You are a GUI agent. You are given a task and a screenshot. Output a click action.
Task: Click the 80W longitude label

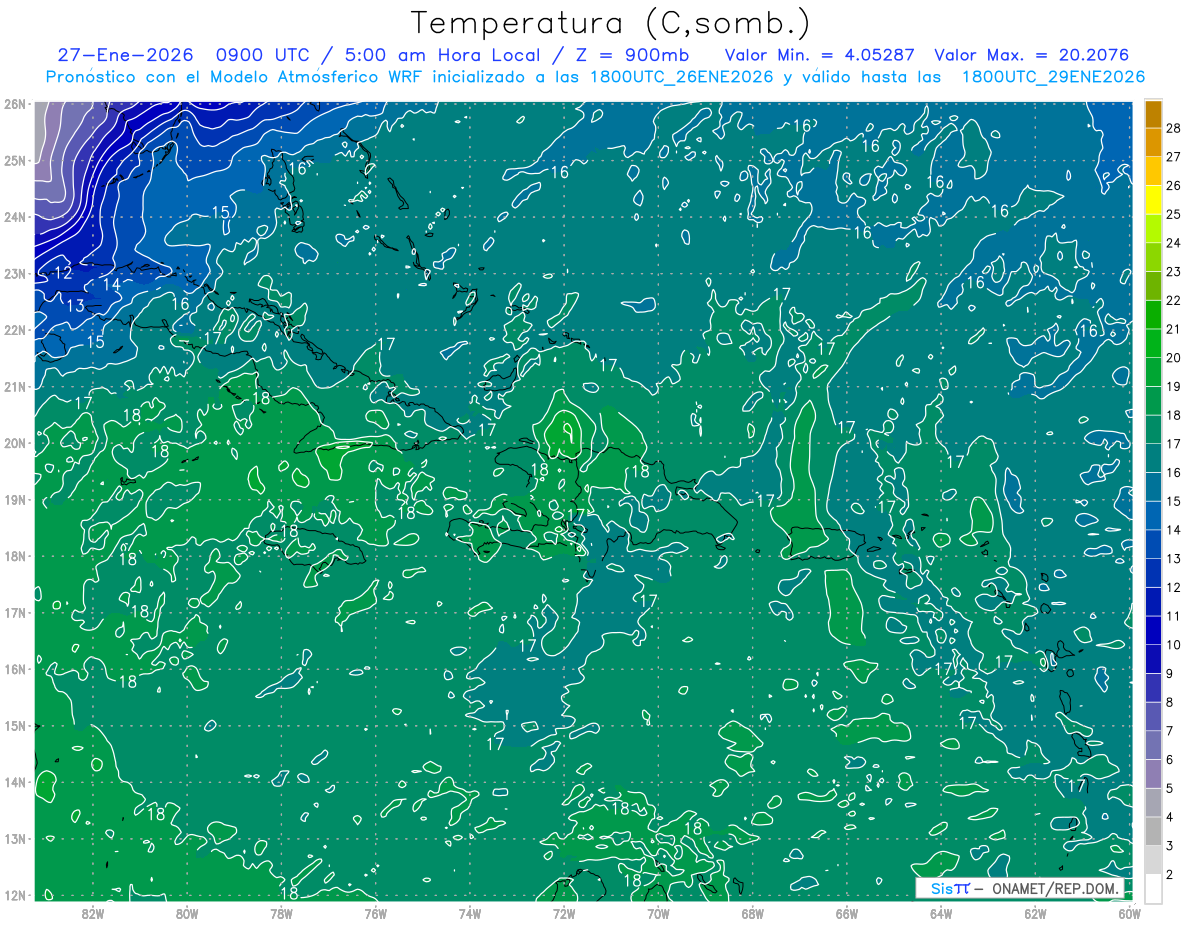pos(187,912)
